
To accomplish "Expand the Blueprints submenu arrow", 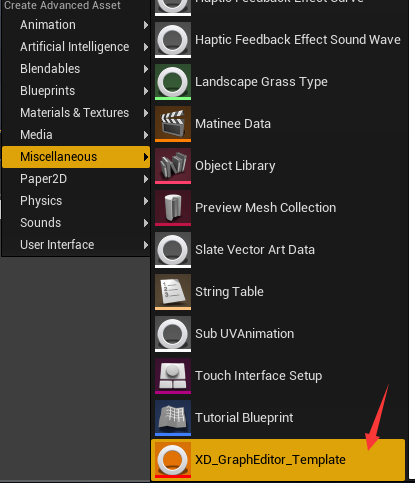I will click(146, 91).
